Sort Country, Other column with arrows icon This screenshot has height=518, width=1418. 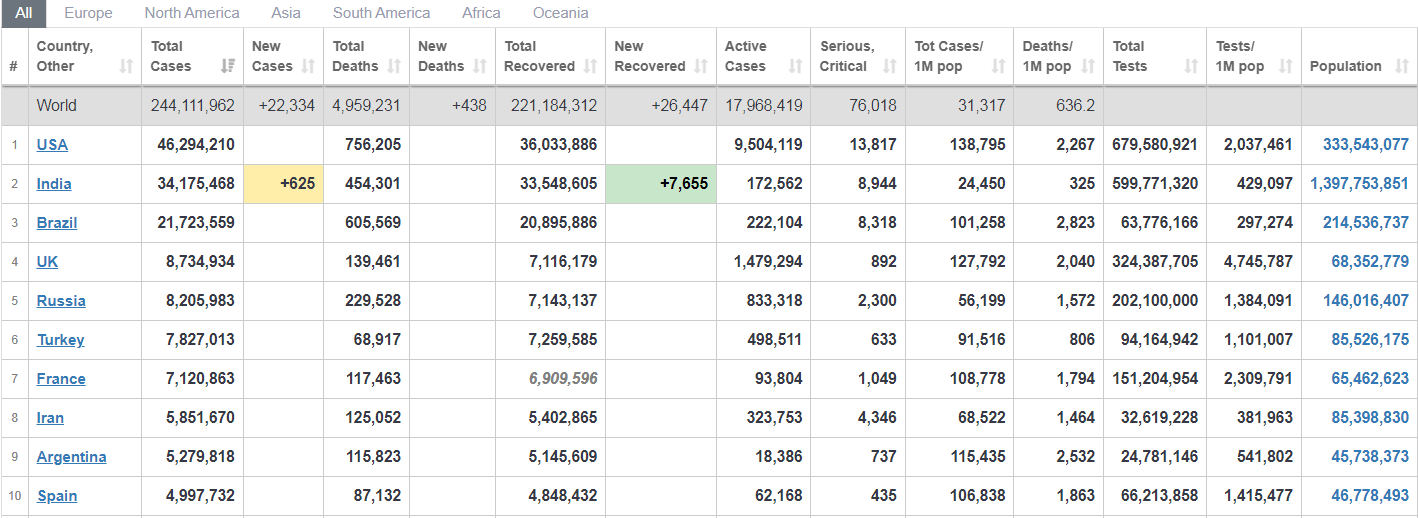[x=126, y=66]
